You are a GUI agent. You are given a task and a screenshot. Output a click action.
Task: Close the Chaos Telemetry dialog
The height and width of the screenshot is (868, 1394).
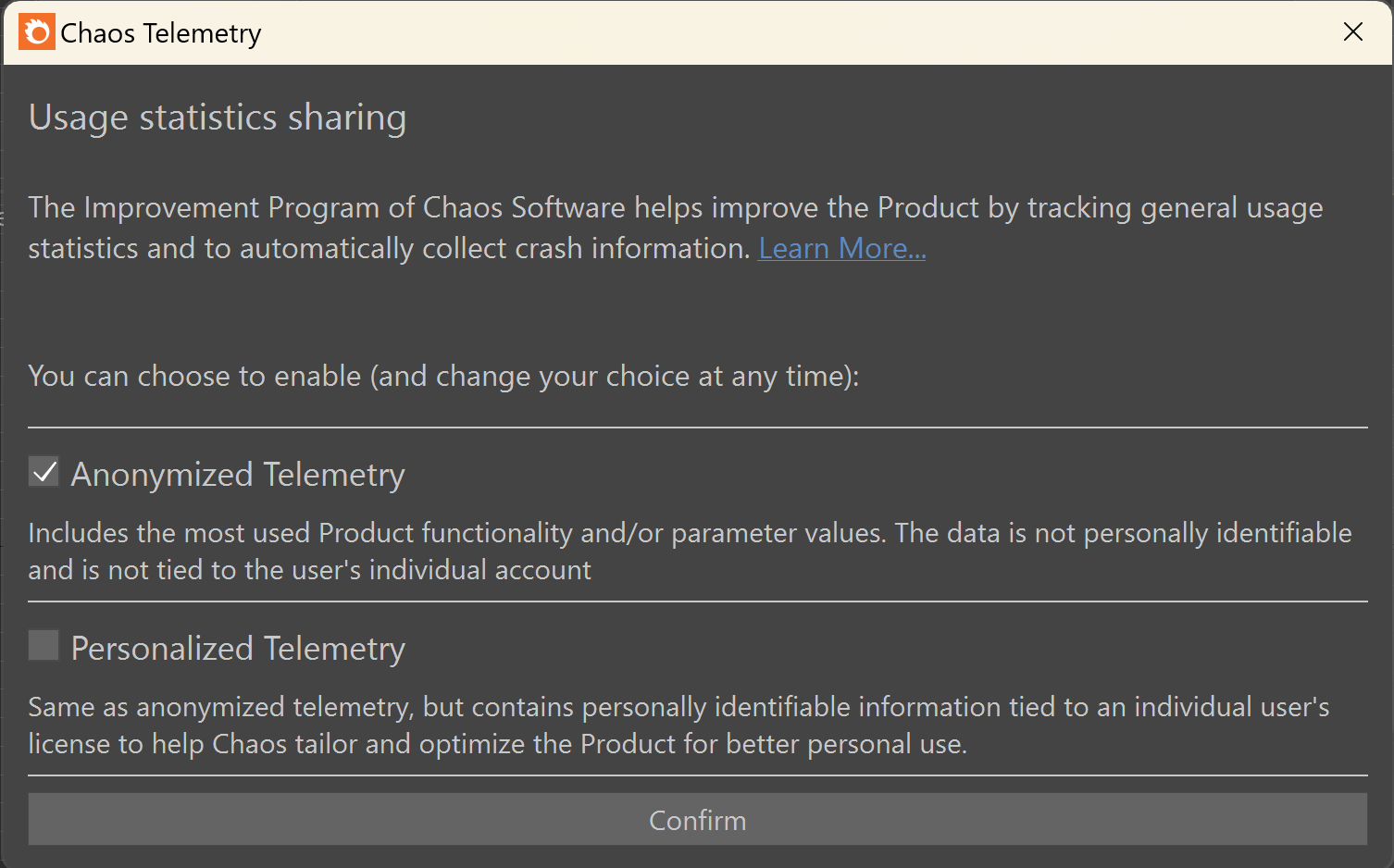point(1352,32)
